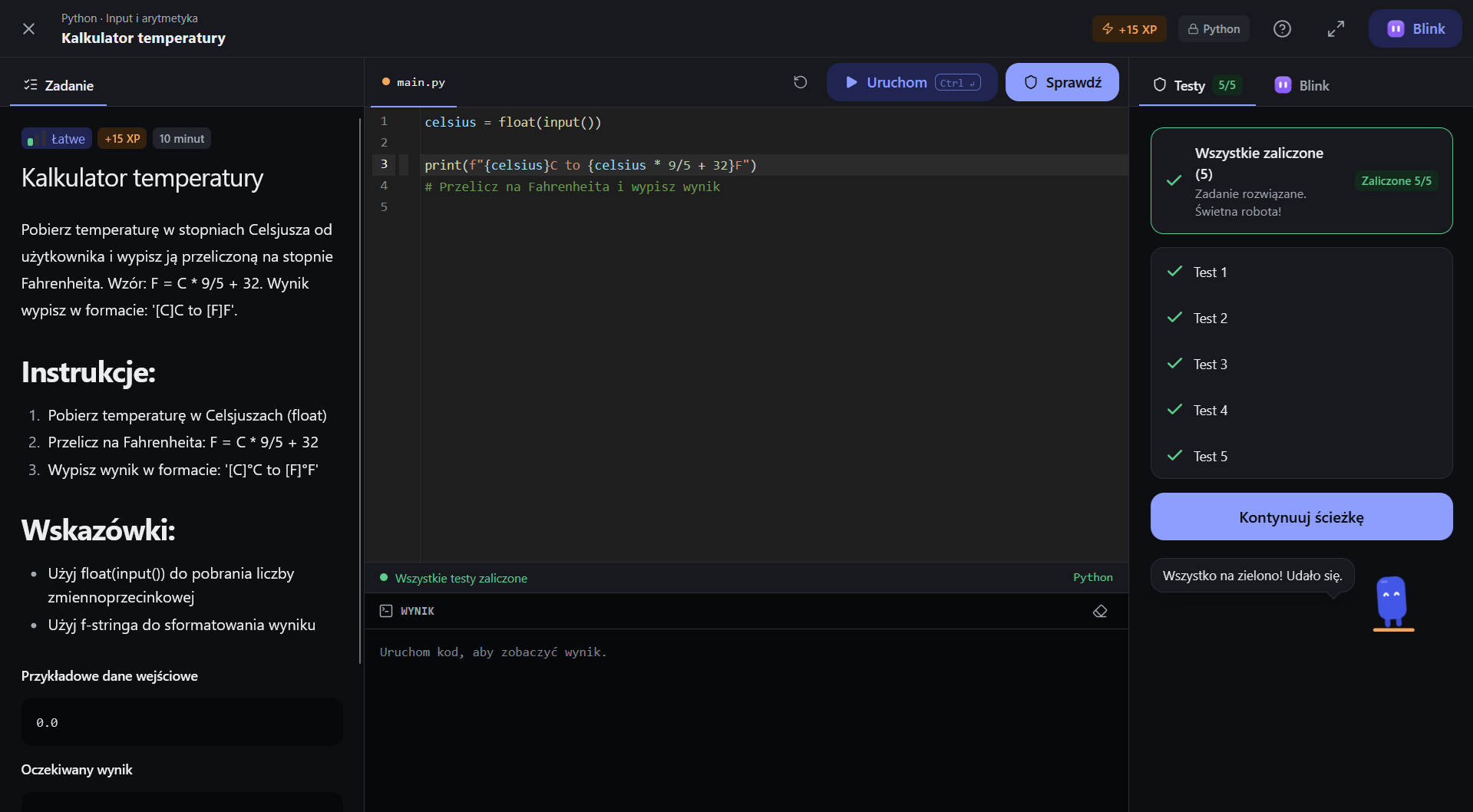Select the Test 1 result row
The width and height of the screenshot is (1473, 812).
pyautogui.click(x=1301, y=272)
